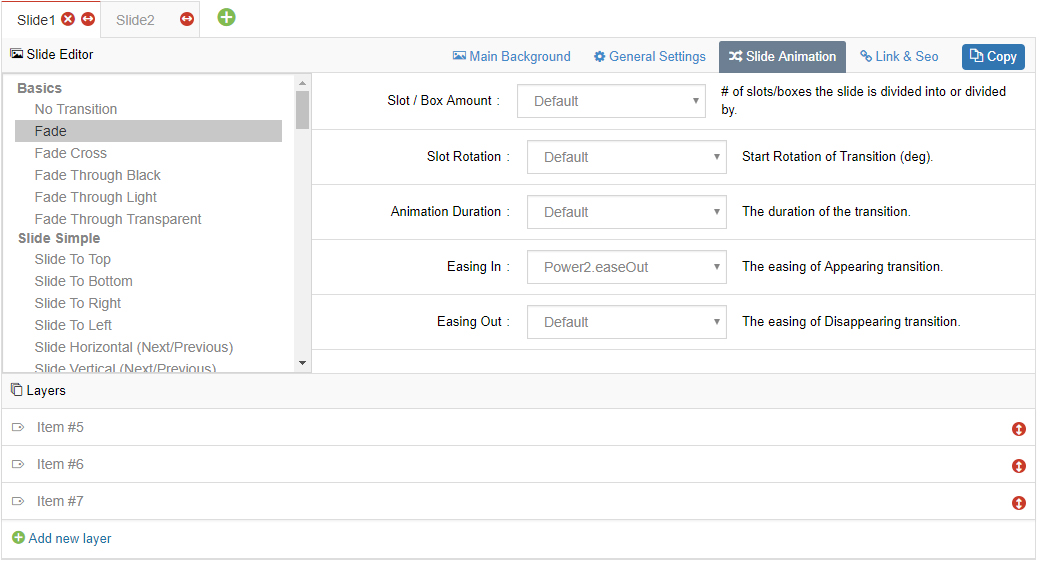Click the tag icon beside Item #7
Image resolution: width=1040 pixels, height=563 pixels.
(18, 502)
